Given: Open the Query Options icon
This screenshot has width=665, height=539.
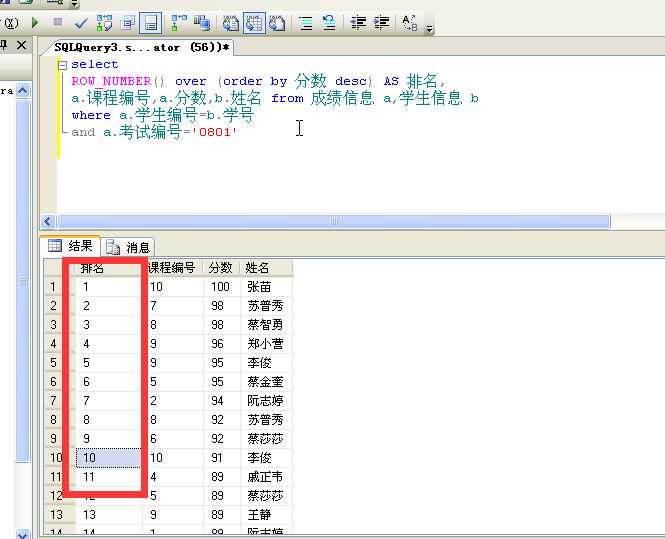Looking at the screenshot, I should coord(127,23).
